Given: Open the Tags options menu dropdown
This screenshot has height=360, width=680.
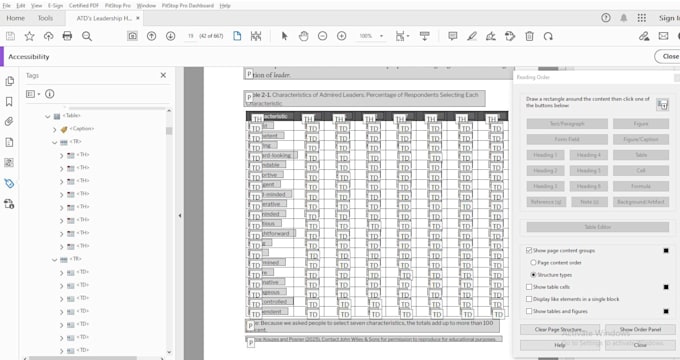Looking at the screenshot, I should tap(33, 94).
